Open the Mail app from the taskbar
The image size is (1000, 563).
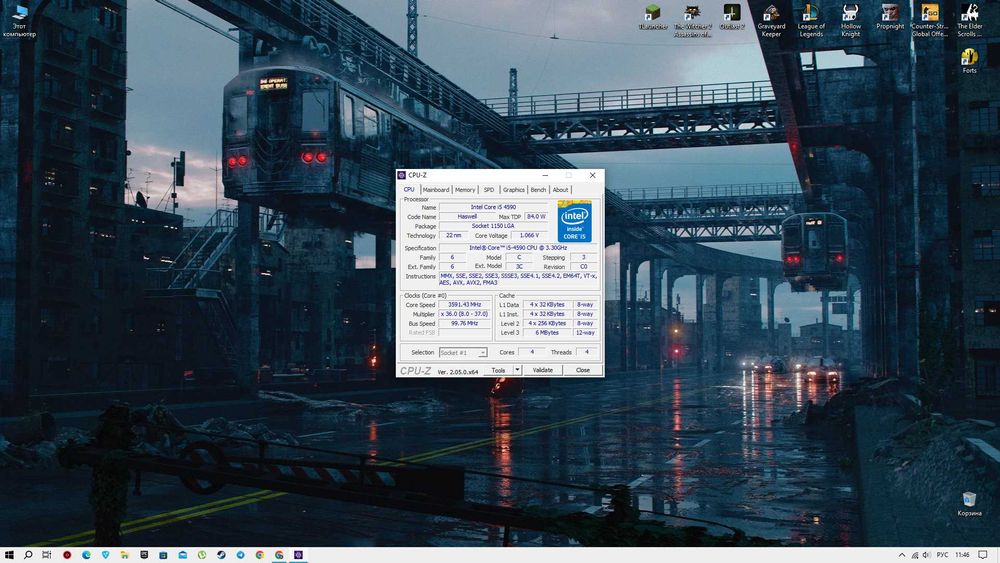click(183, 555)
